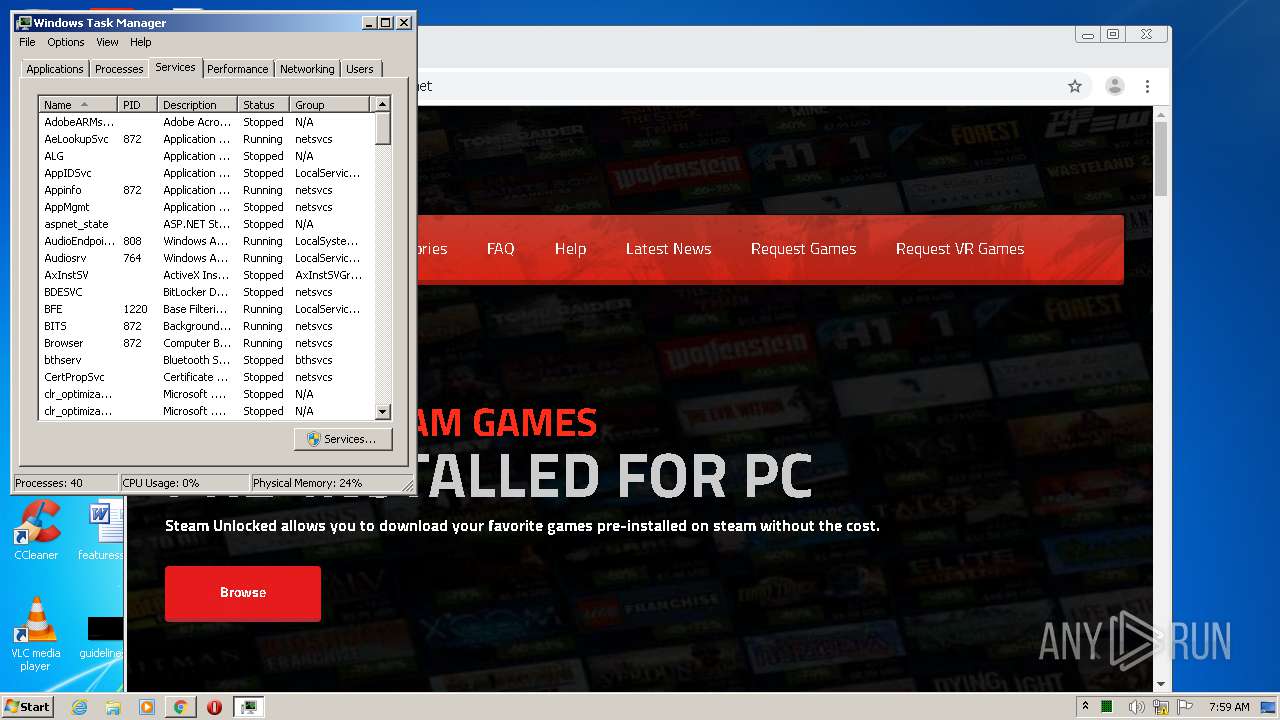Click the services list scroll up arrow
Image resolution: width=1280 pixels, height=720 pixels.
click(382, 104)
